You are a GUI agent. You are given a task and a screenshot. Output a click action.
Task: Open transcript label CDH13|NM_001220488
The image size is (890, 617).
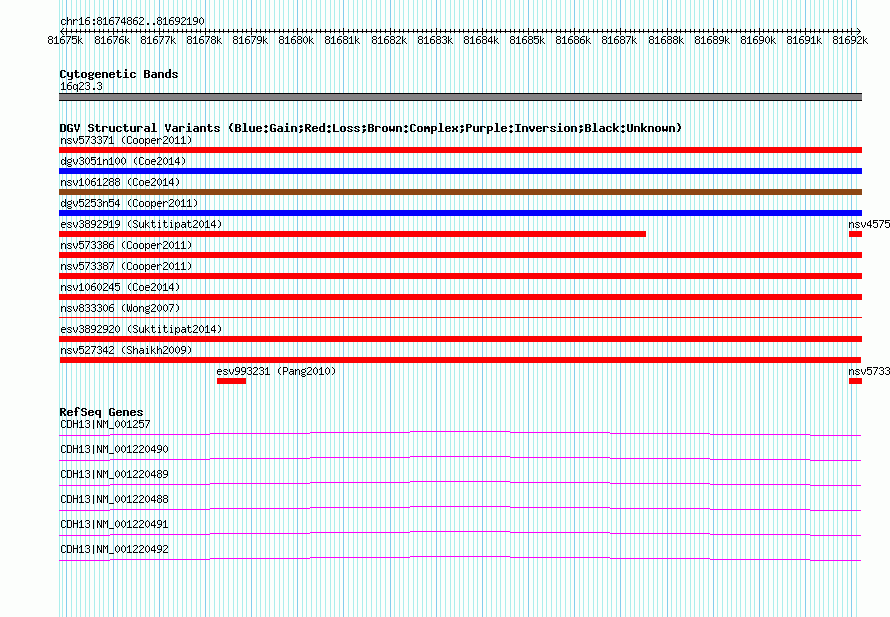coord(114,499)
